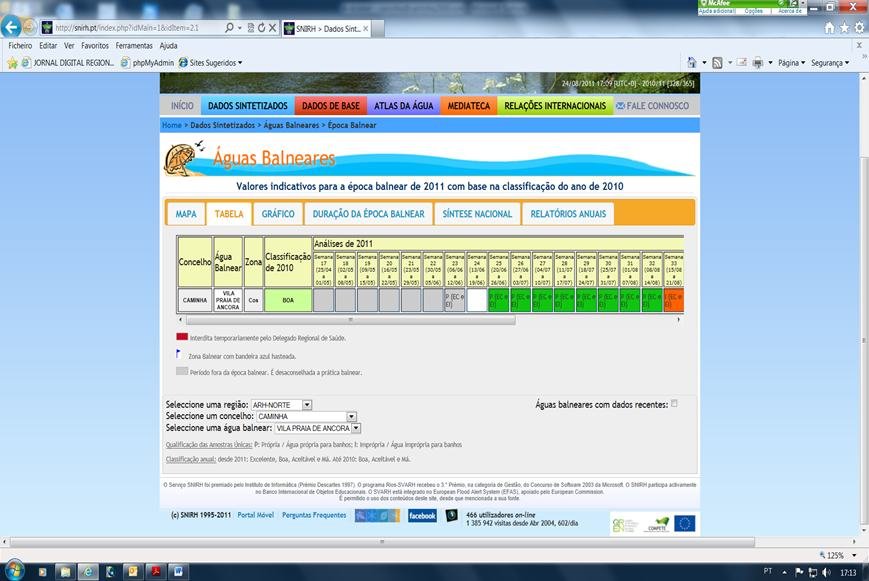Open the Favoritos menu in menu bar
Image resolution: width=869 pixels, height=581 pixels.
(95, 46)
